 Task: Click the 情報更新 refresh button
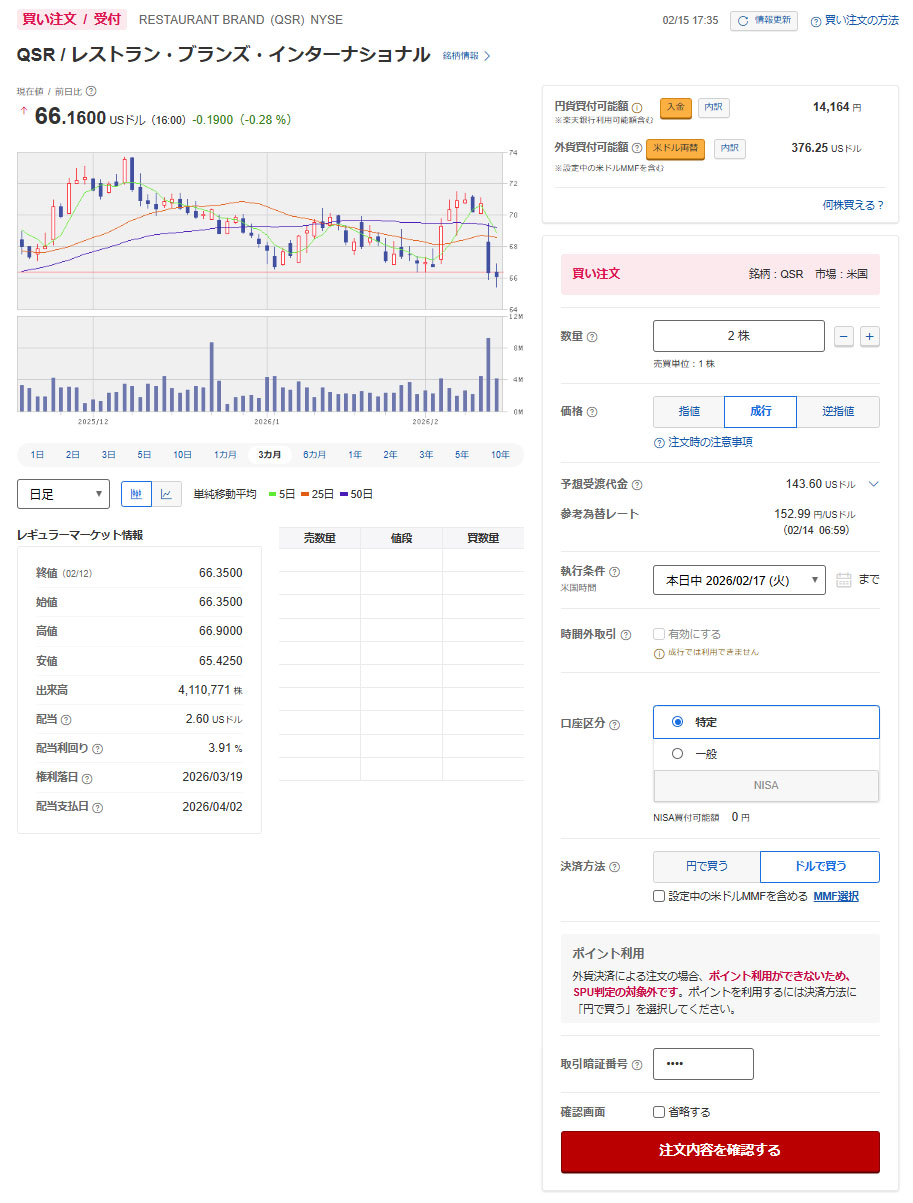coord(764,21)
